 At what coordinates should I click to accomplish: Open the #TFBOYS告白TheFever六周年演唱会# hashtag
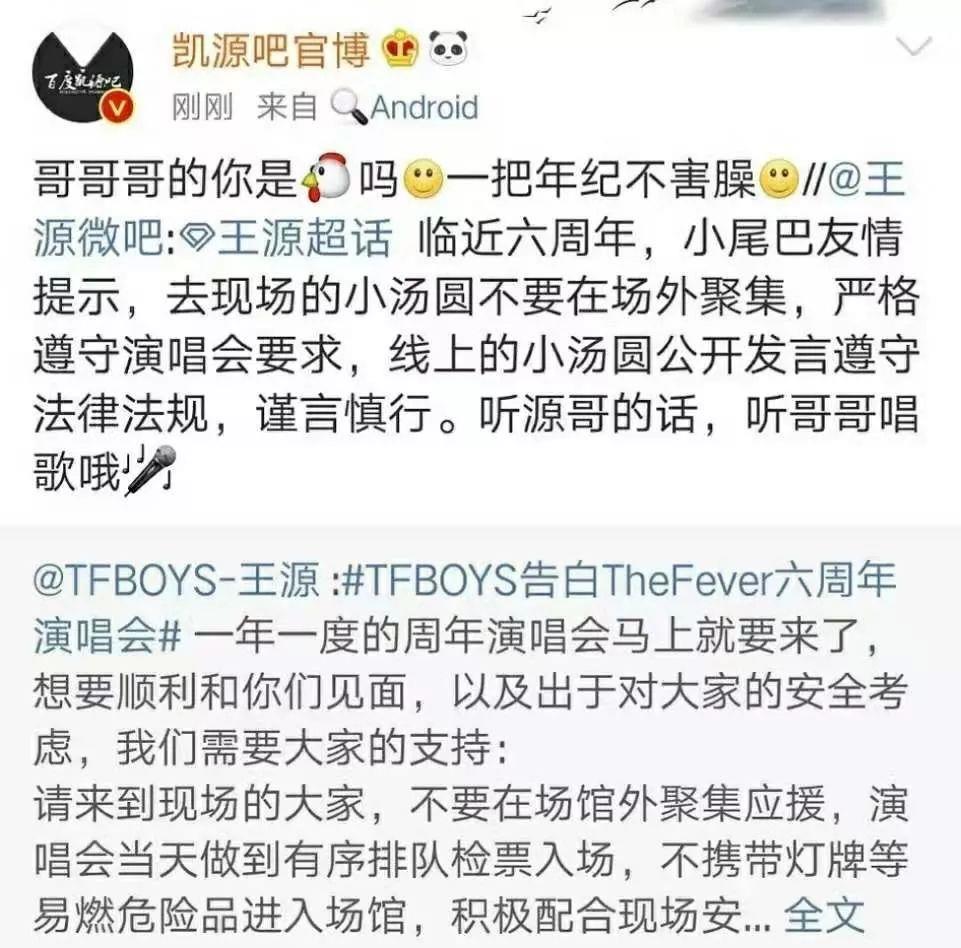coord(465,607)
